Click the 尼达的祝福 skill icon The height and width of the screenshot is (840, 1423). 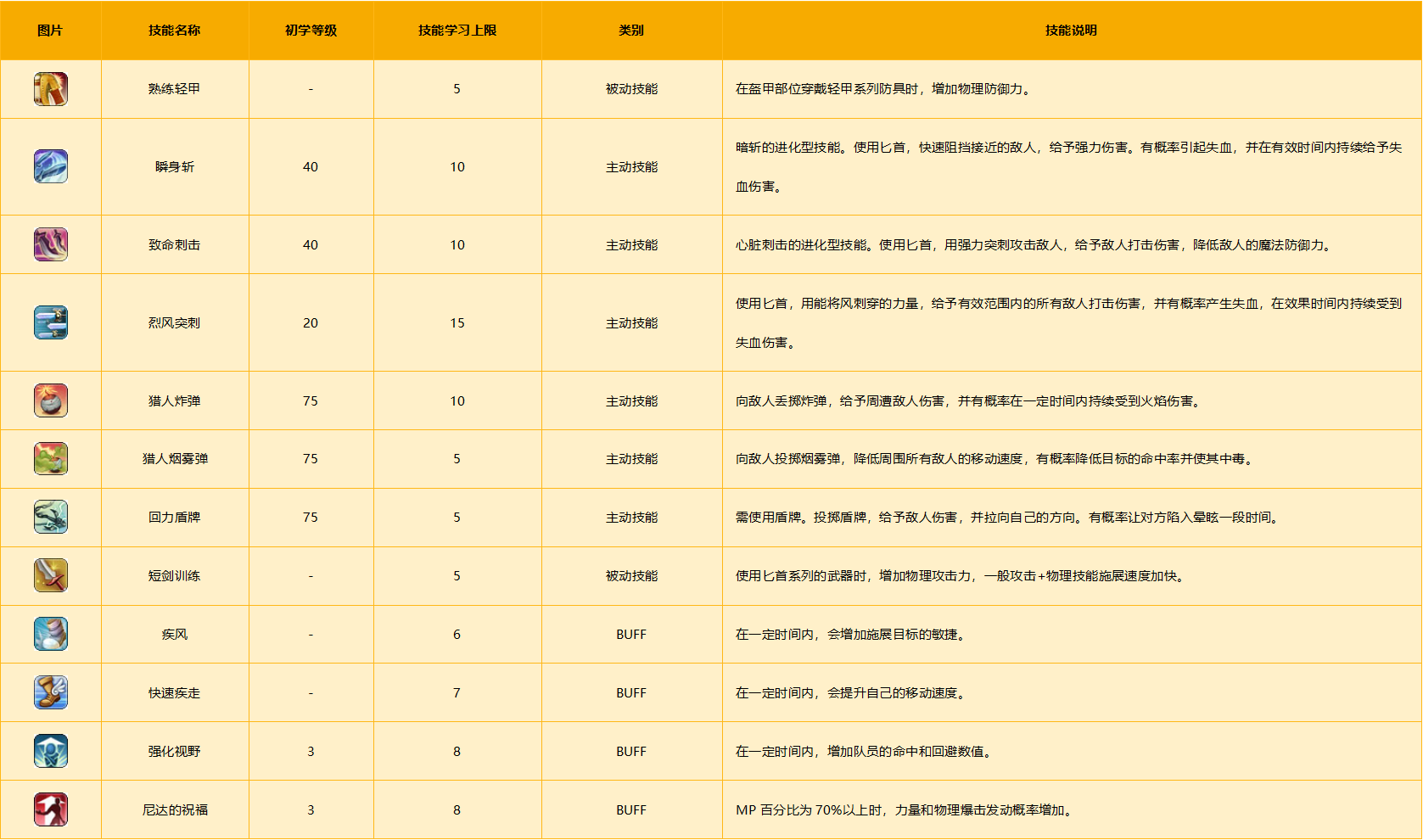51,809
